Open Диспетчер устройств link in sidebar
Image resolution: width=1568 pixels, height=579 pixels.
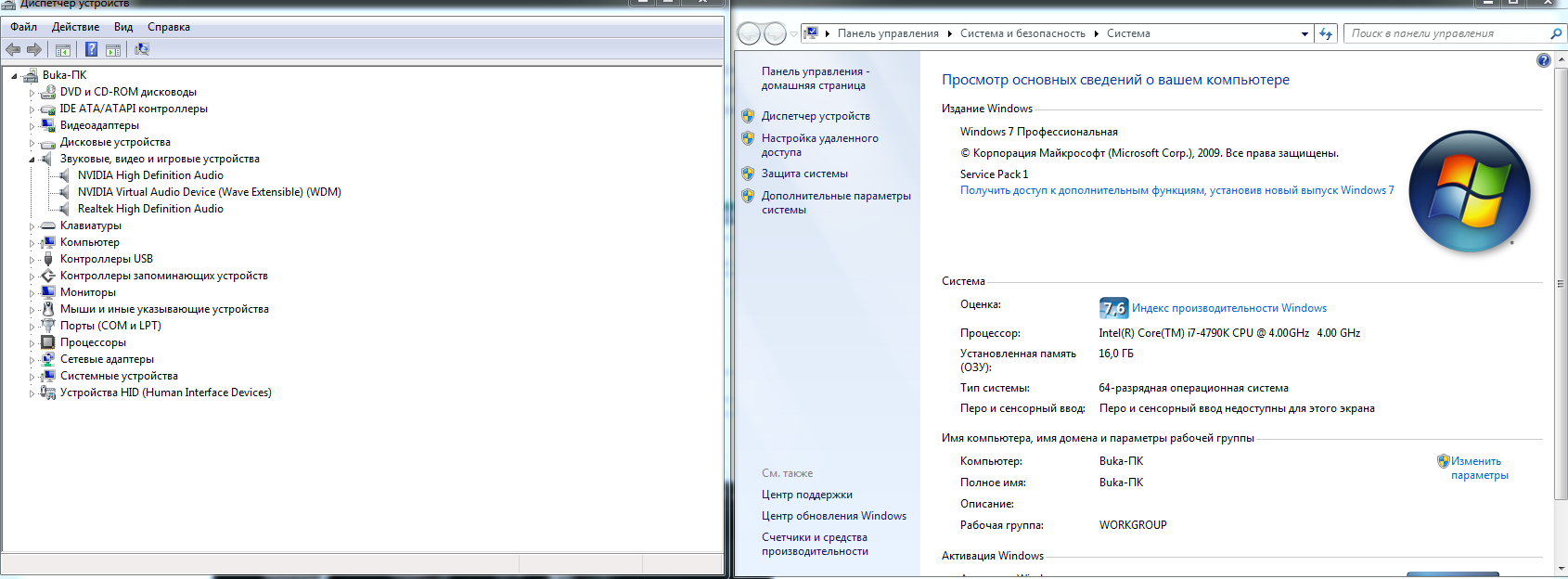pyautogui.click(x=816, y=116)
